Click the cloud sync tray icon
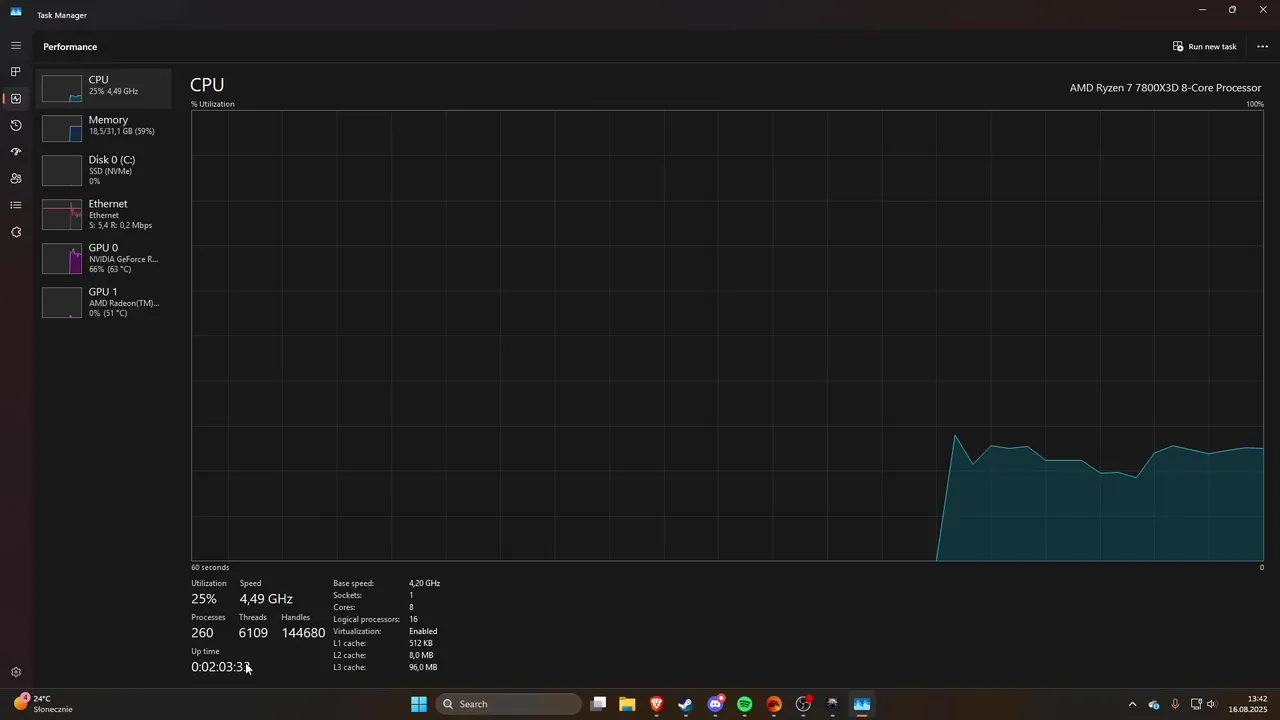This screenshot has height=720, width=1280. pyautogui.click(x=1154, y=704)
